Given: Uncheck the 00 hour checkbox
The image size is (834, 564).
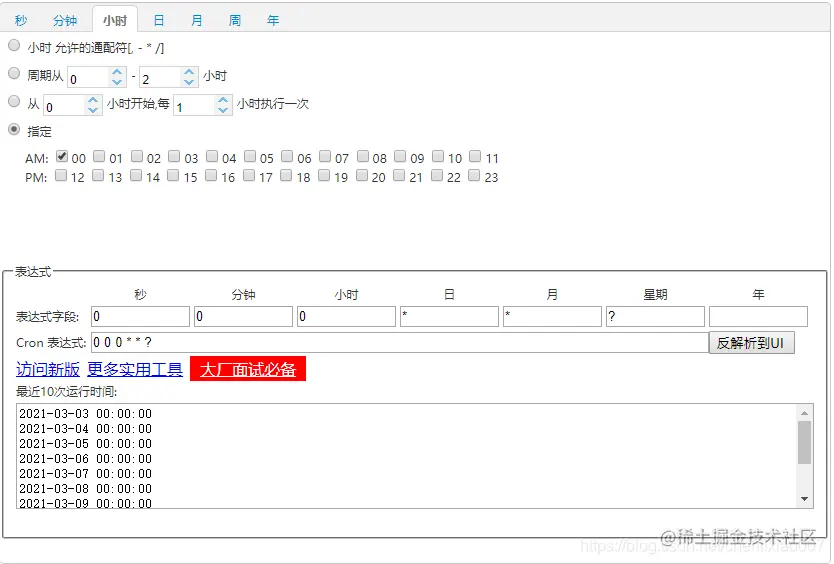Looking at the screenshot, I should 62,156.
